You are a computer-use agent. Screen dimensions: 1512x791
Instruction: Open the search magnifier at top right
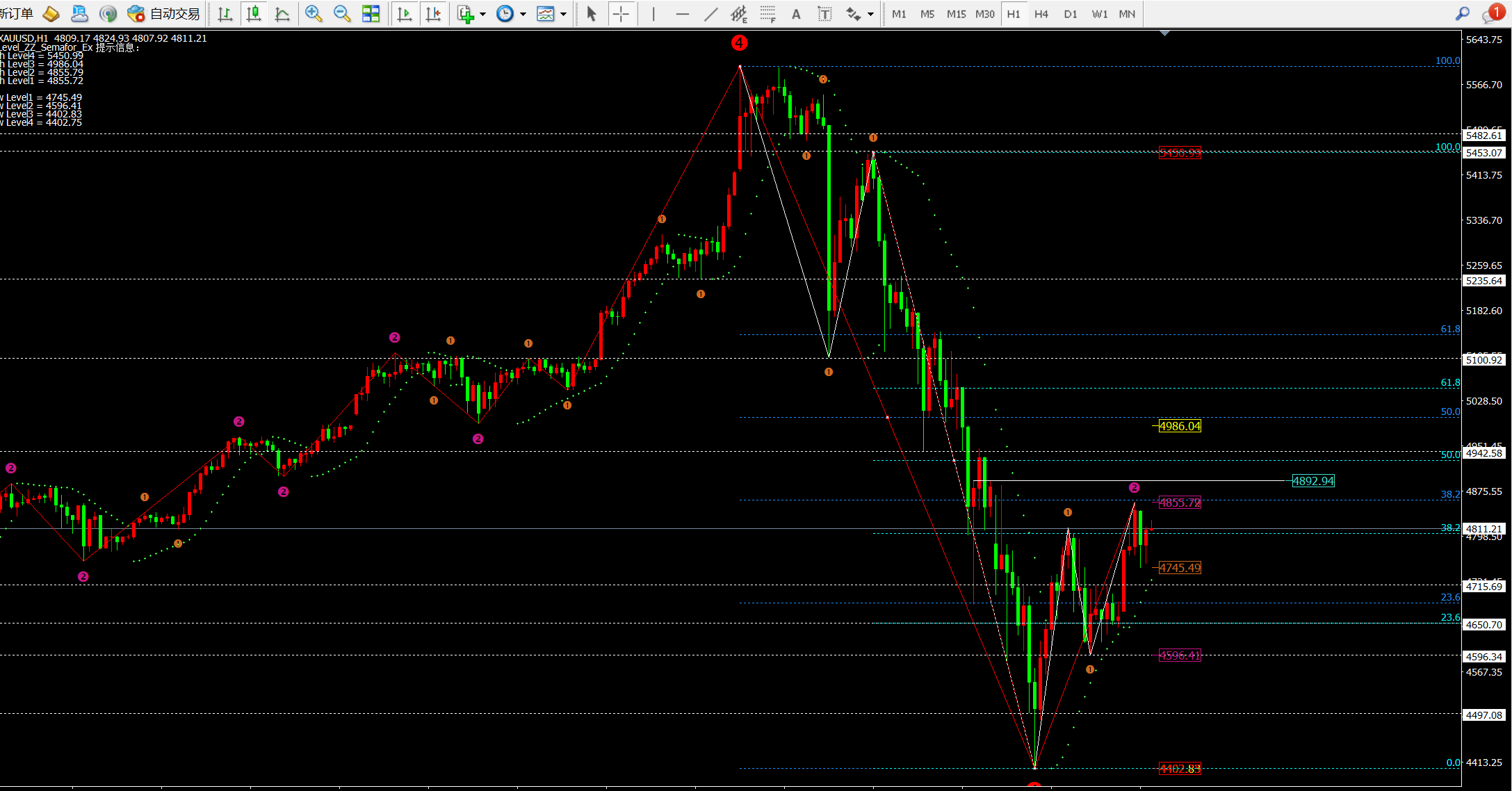(1463, 14)
